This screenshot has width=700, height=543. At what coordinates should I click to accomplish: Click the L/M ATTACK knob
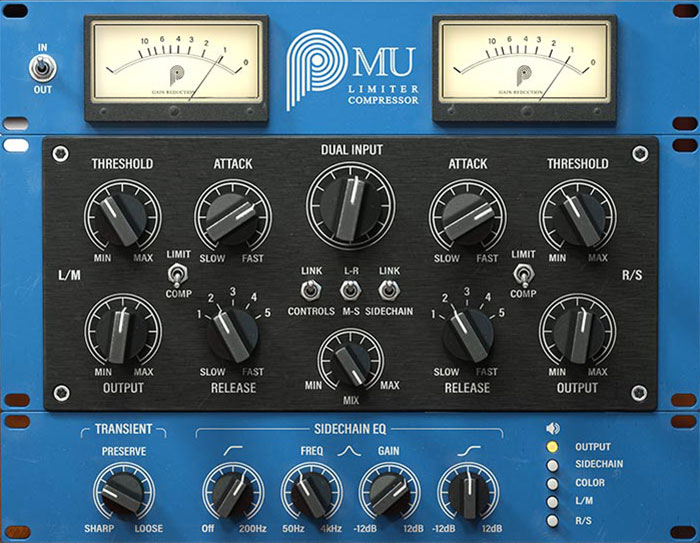233,217
